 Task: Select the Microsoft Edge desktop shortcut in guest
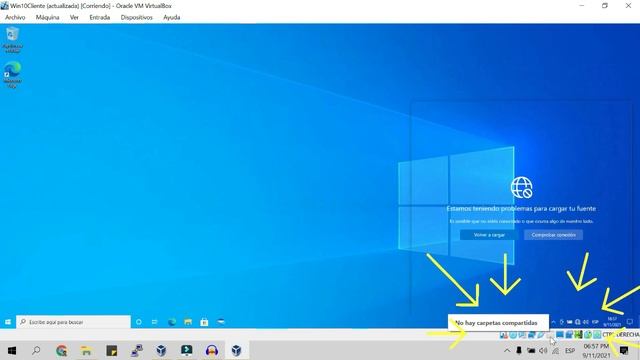point(13,74)
